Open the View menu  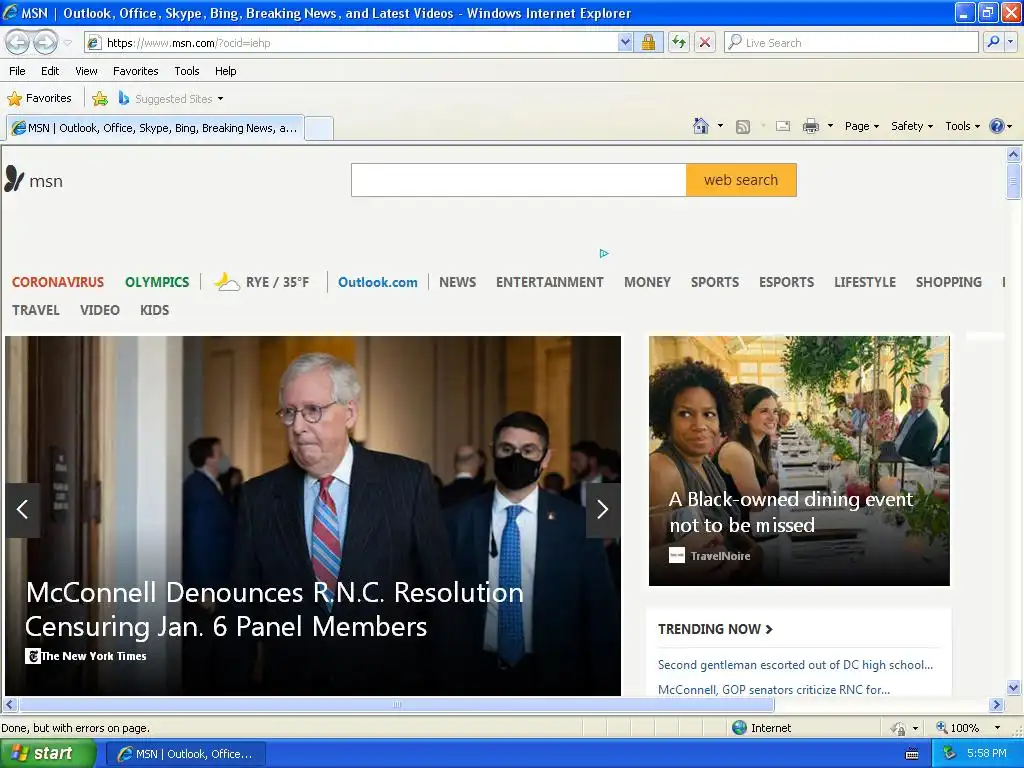[x=86, y=71]
